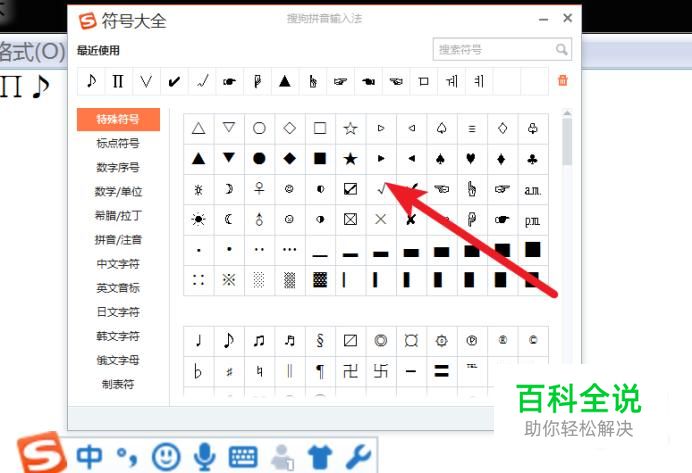Viewport: 692px width, 473px height.
Task: Insert the hollow triangle △ symbol
Action: click(199, 128)
